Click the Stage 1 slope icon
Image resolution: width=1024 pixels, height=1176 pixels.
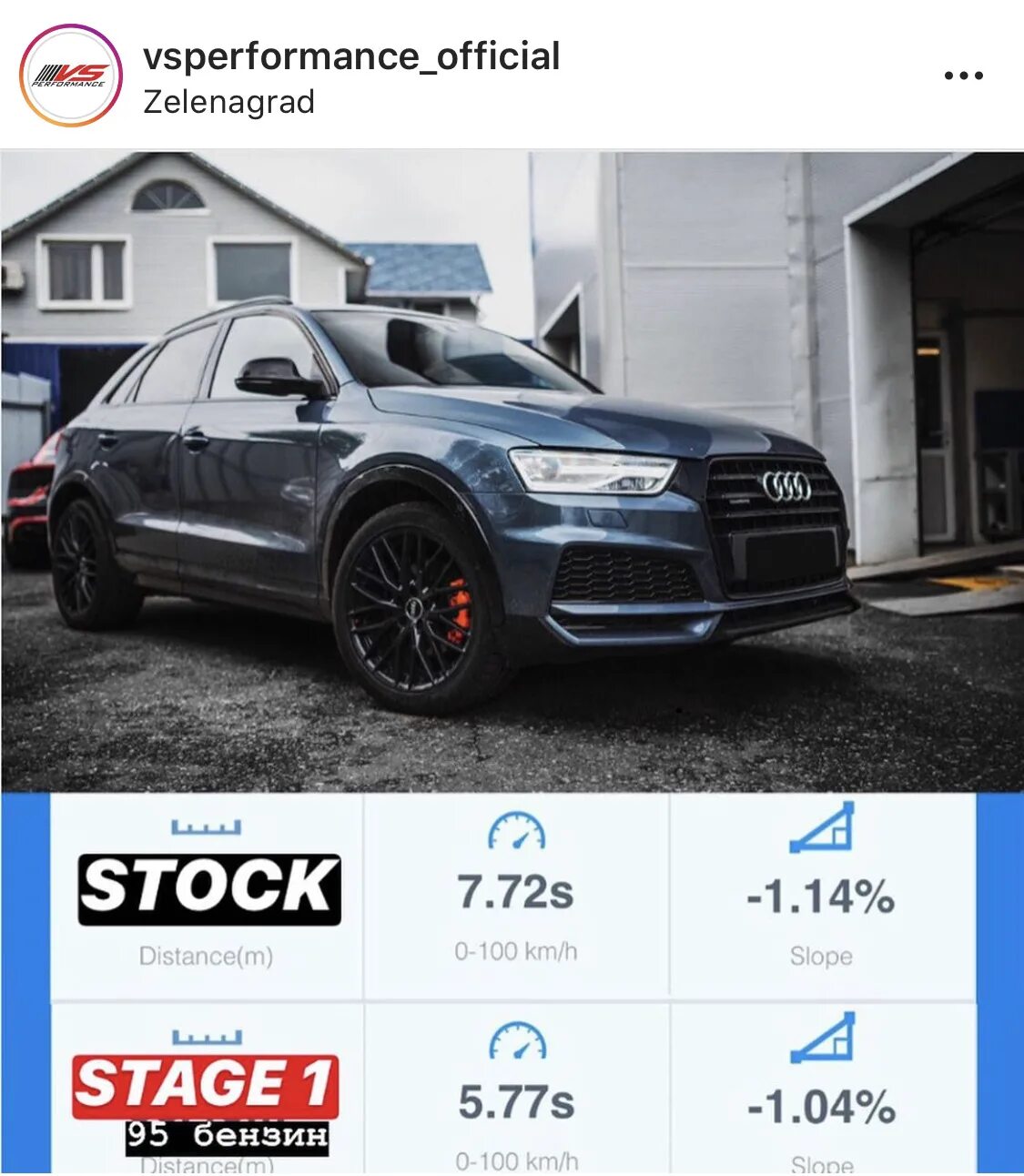[823, 1037]
